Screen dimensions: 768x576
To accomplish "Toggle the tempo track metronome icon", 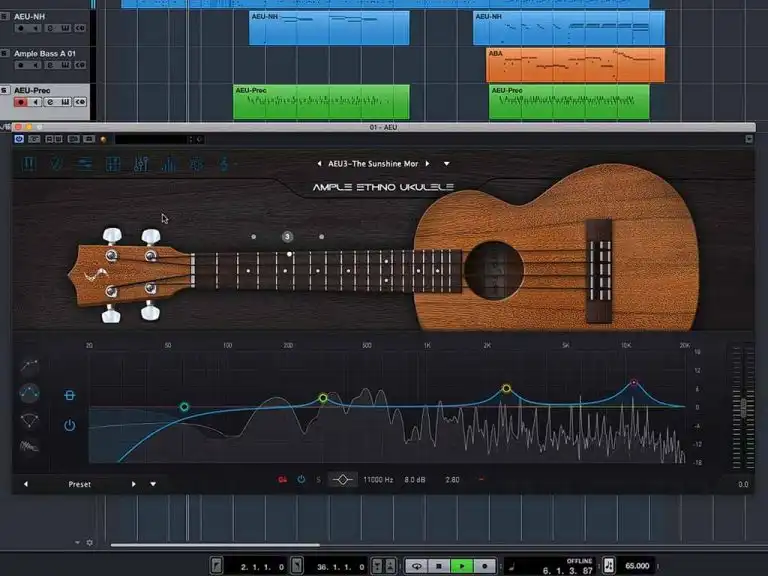I will pyautogui.click(x=609, y=566).
